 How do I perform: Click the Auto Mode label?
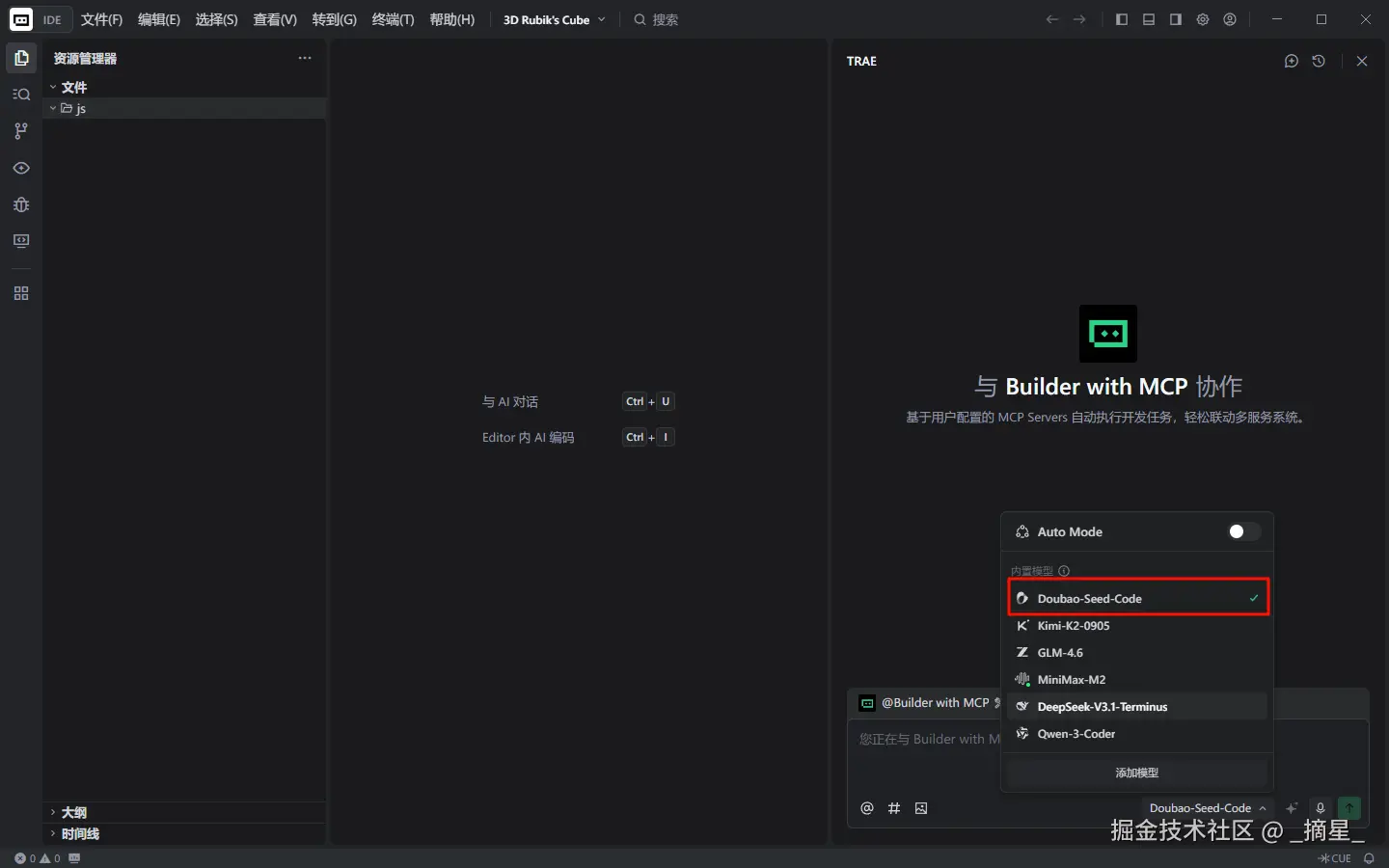(x=1070, y=531)
